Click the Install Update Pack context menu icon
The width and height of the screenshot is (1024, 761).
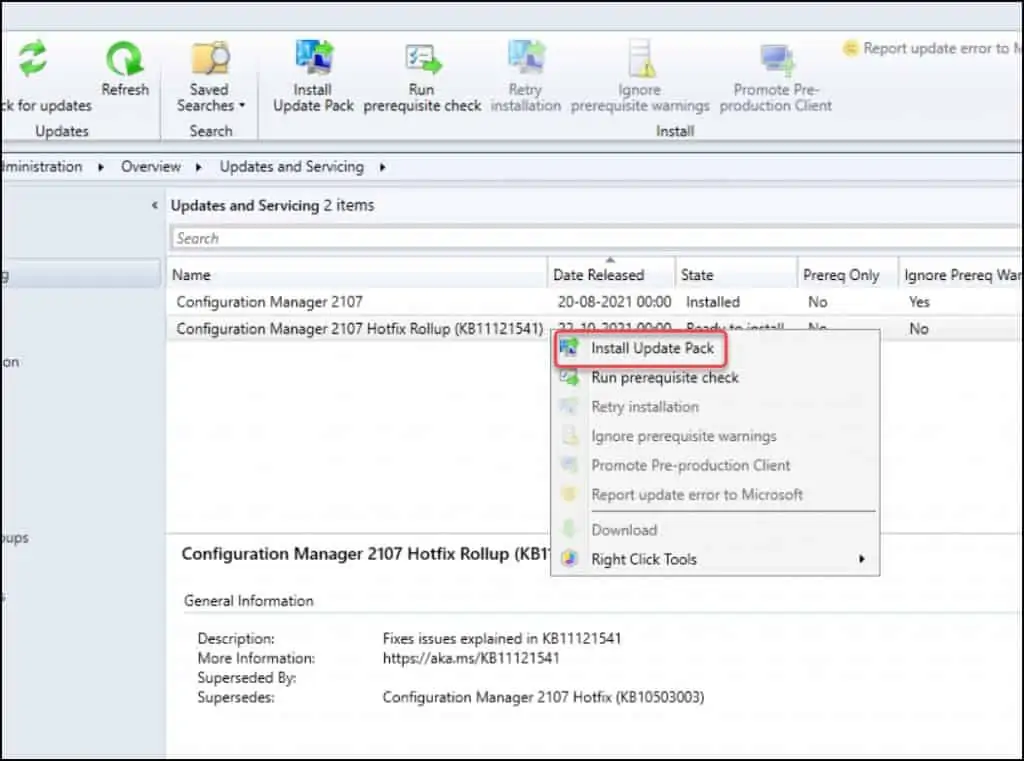point(569,348)
